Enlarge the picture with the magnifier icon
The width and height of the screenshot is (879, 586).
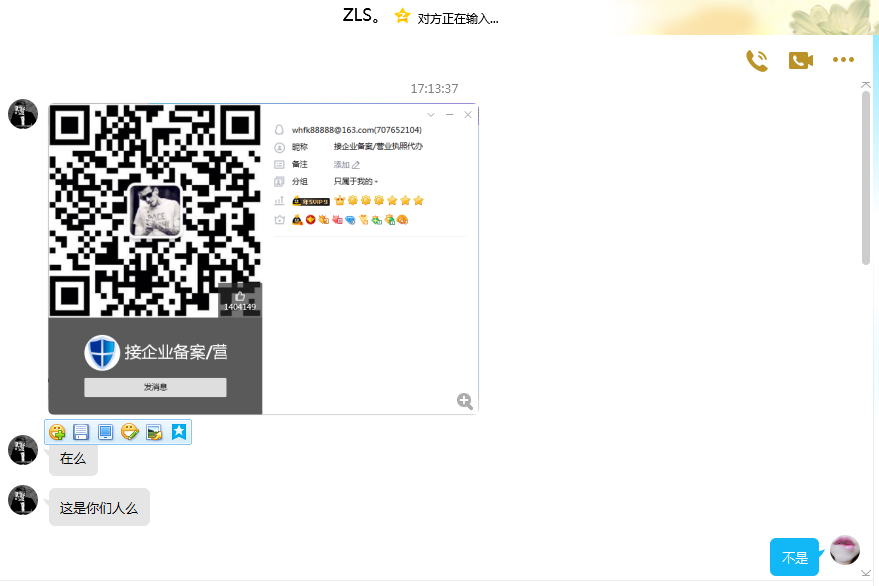(465, 401)
